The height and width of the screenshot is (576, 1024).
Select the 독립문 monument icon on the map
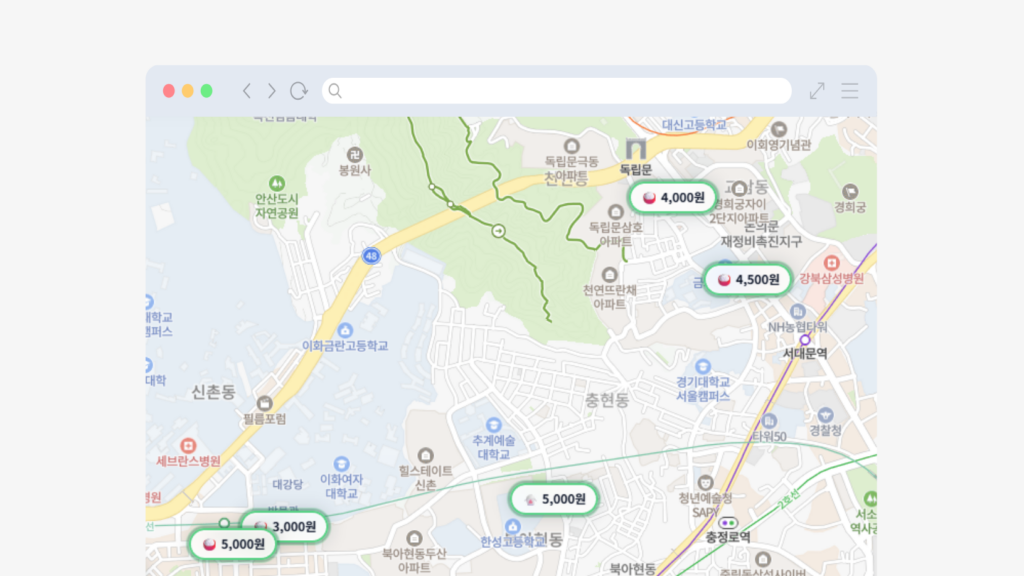pos(636,149)
